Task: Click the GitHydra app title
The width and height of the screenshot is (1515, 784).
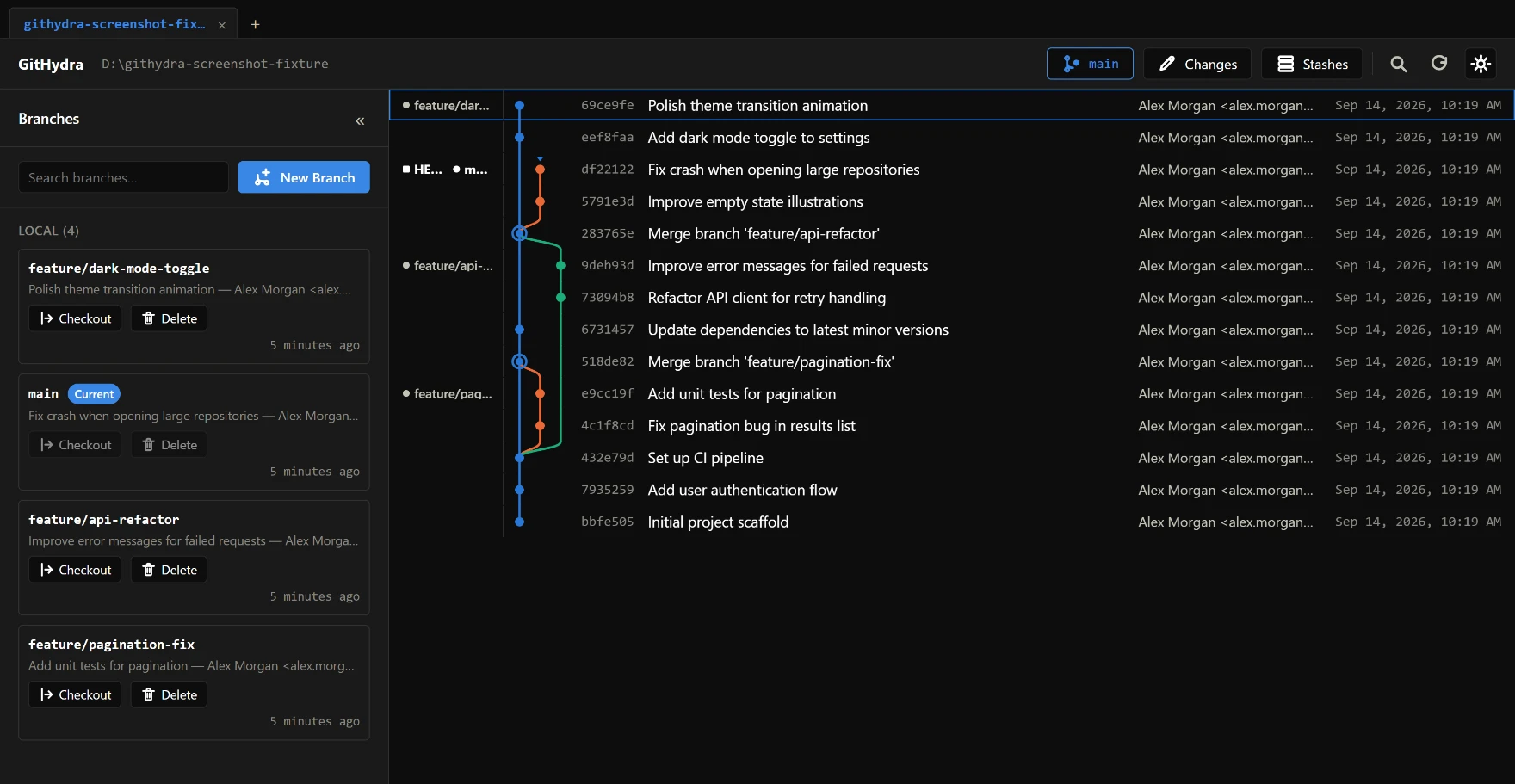Action: tap(51, 64)
